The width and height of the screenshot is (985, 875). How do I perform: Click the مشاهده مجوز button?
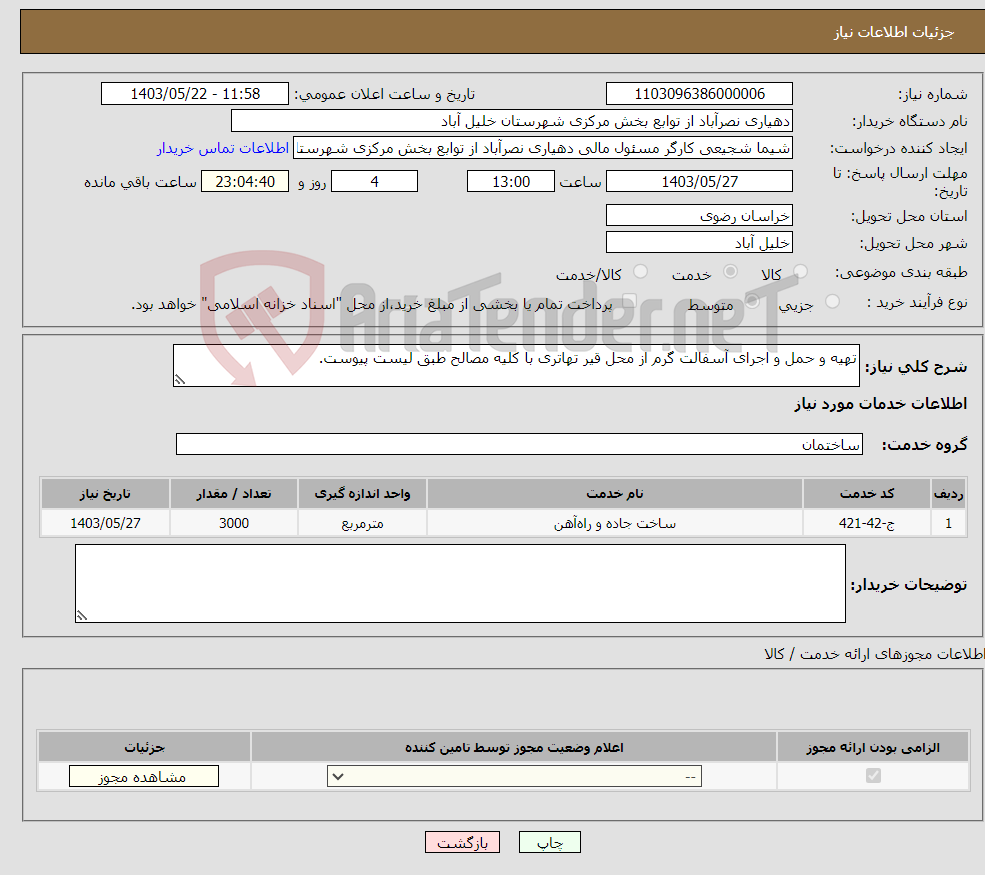[x=144, y=776]
